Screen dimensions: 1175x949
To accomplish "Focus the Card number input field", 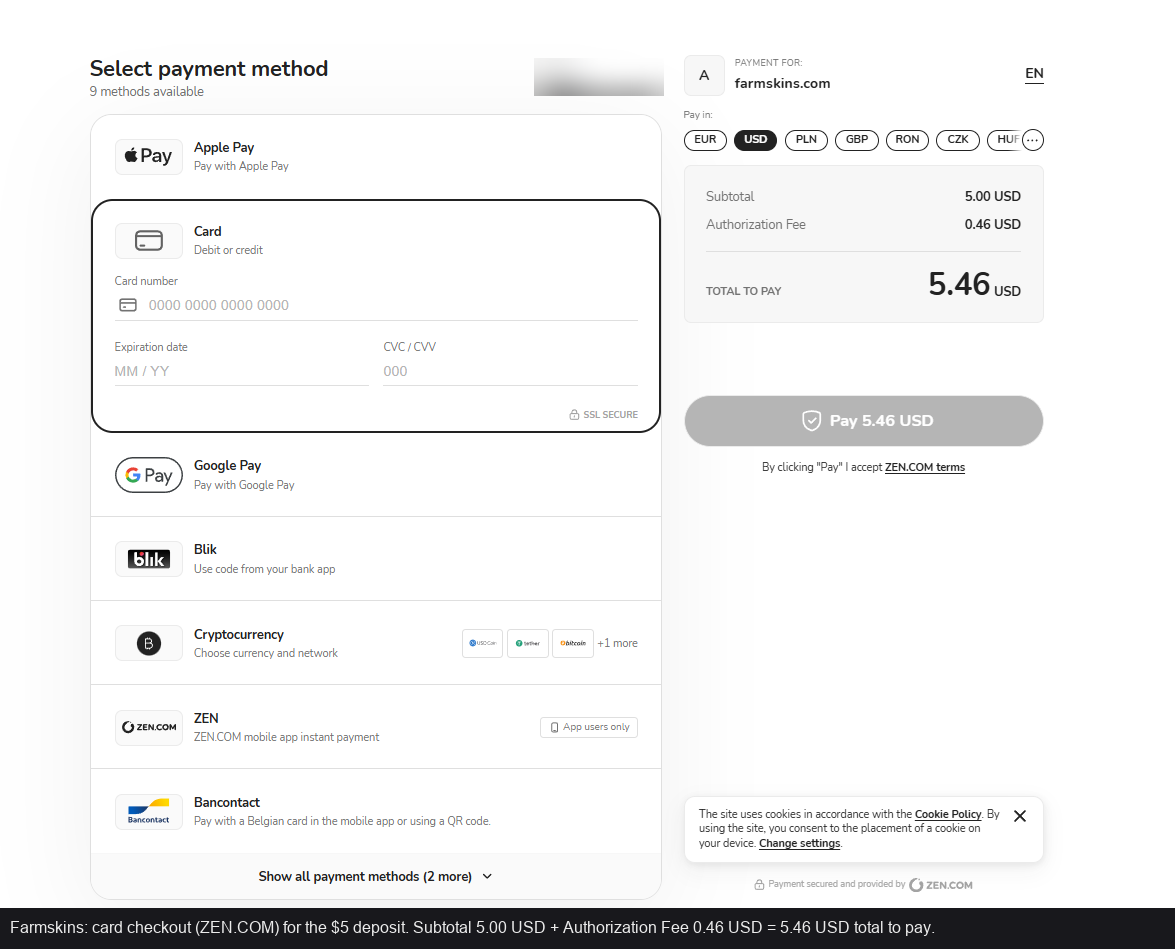I will click(x=376, y=305).
